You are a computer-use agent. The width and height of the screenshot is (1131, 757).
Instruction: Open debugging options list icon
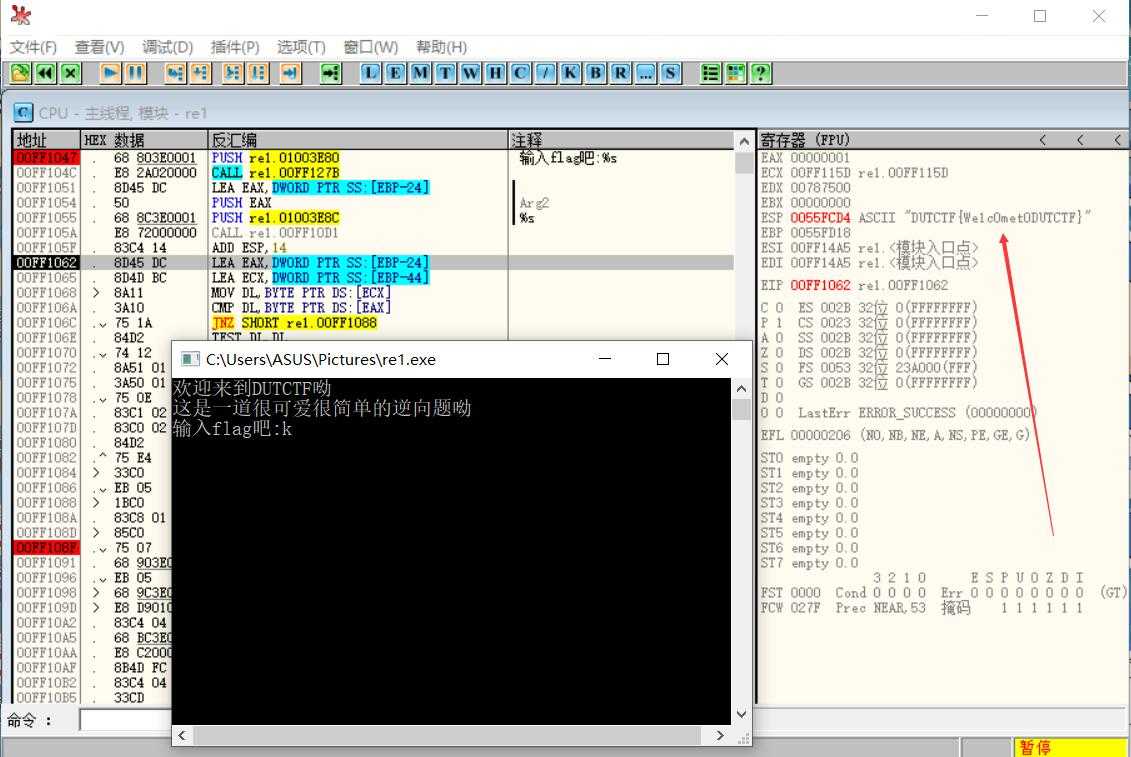[x=710, y=73]
